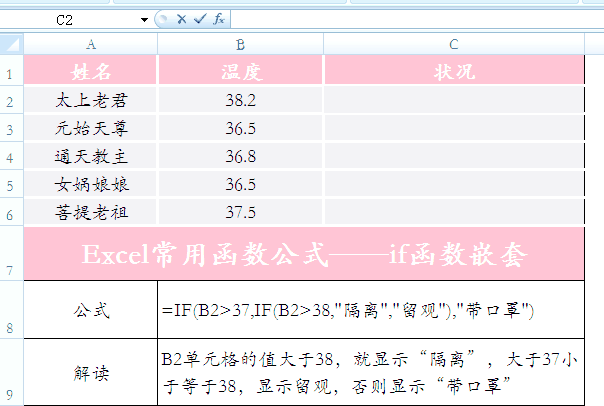Select column C header
This screenshot has width=604, height=406.
[454, 44]
